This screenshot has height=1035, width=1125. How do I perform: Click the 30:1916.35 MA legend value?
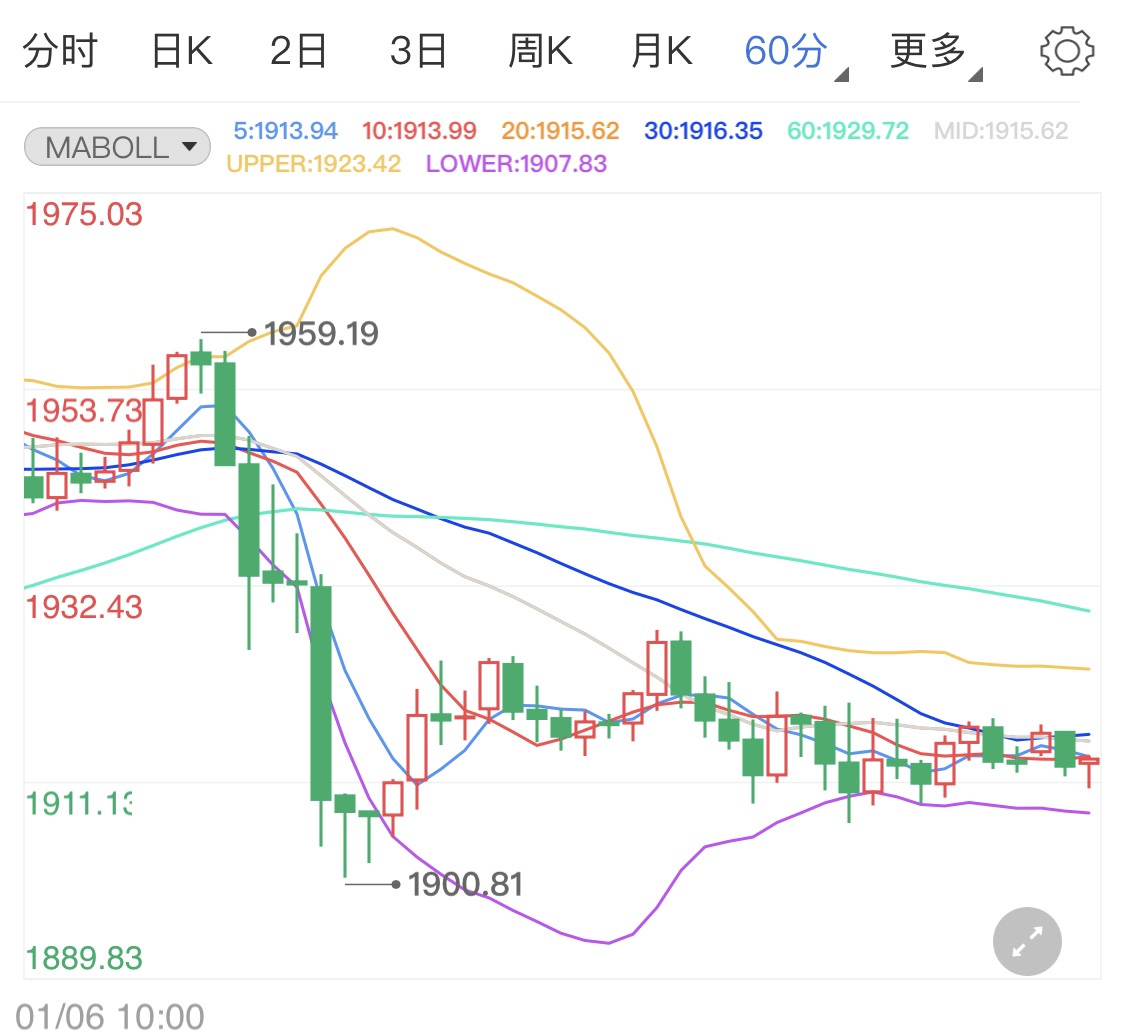[703, 131]
